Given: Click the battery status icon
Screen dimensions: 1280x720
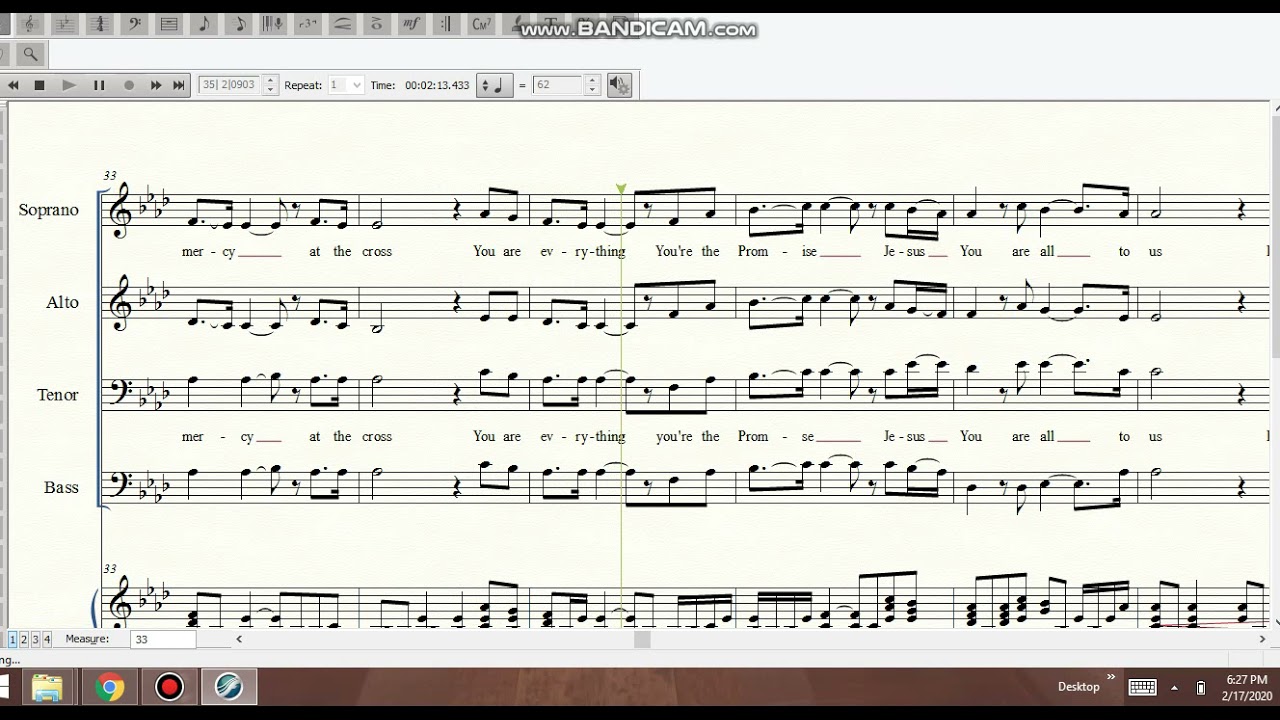Looking at the screenshot, I should pyautogui.click(x=1201, y=688).
